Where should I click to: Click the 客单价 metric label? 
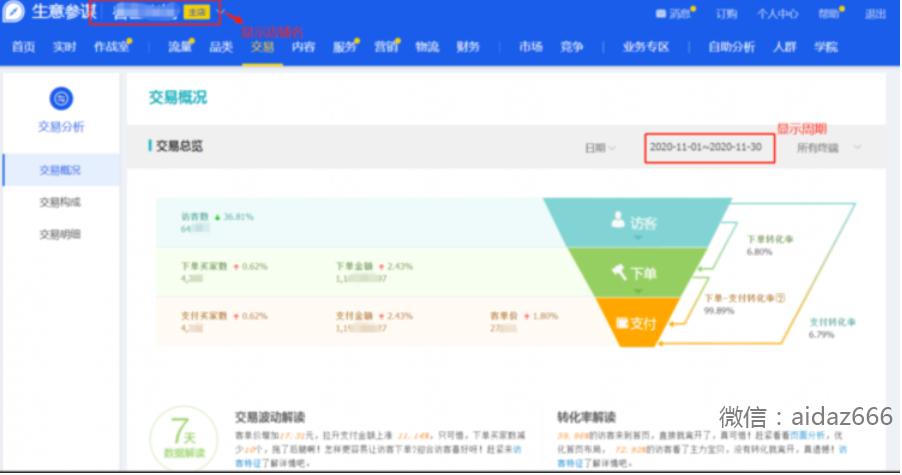[x=504, y=316]
